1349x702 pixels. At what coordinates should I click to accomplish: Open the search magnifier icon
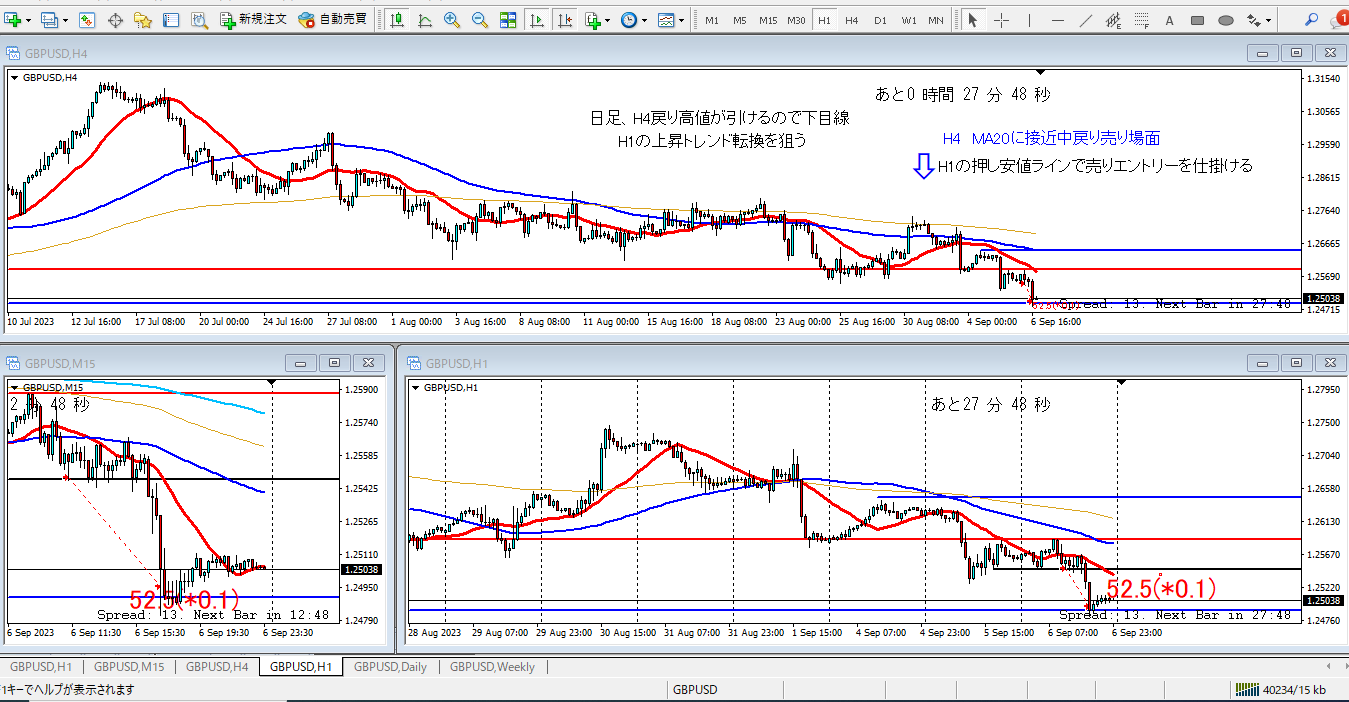click(1311, 20)
